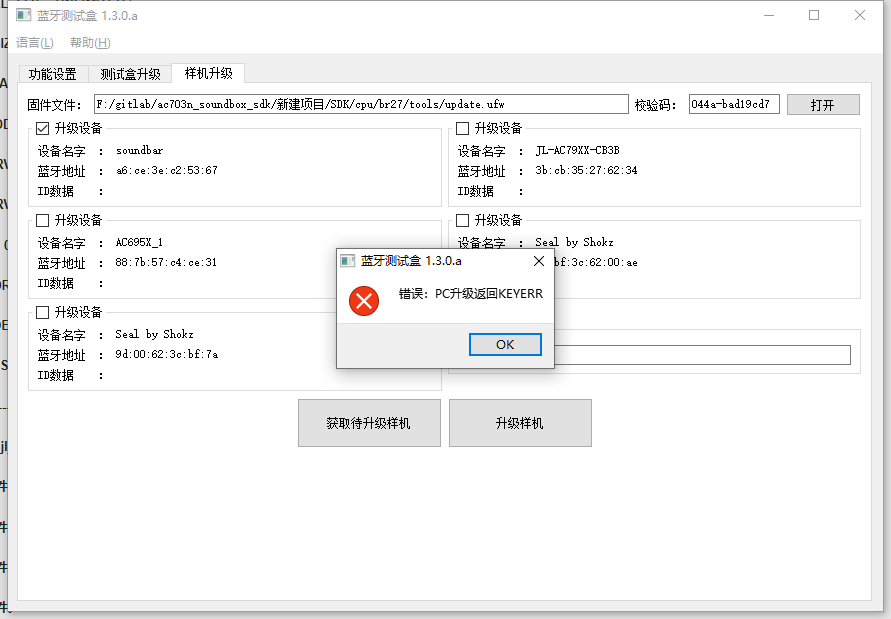
Task: Focus the 校验码 input field
Action: point(734,104)
